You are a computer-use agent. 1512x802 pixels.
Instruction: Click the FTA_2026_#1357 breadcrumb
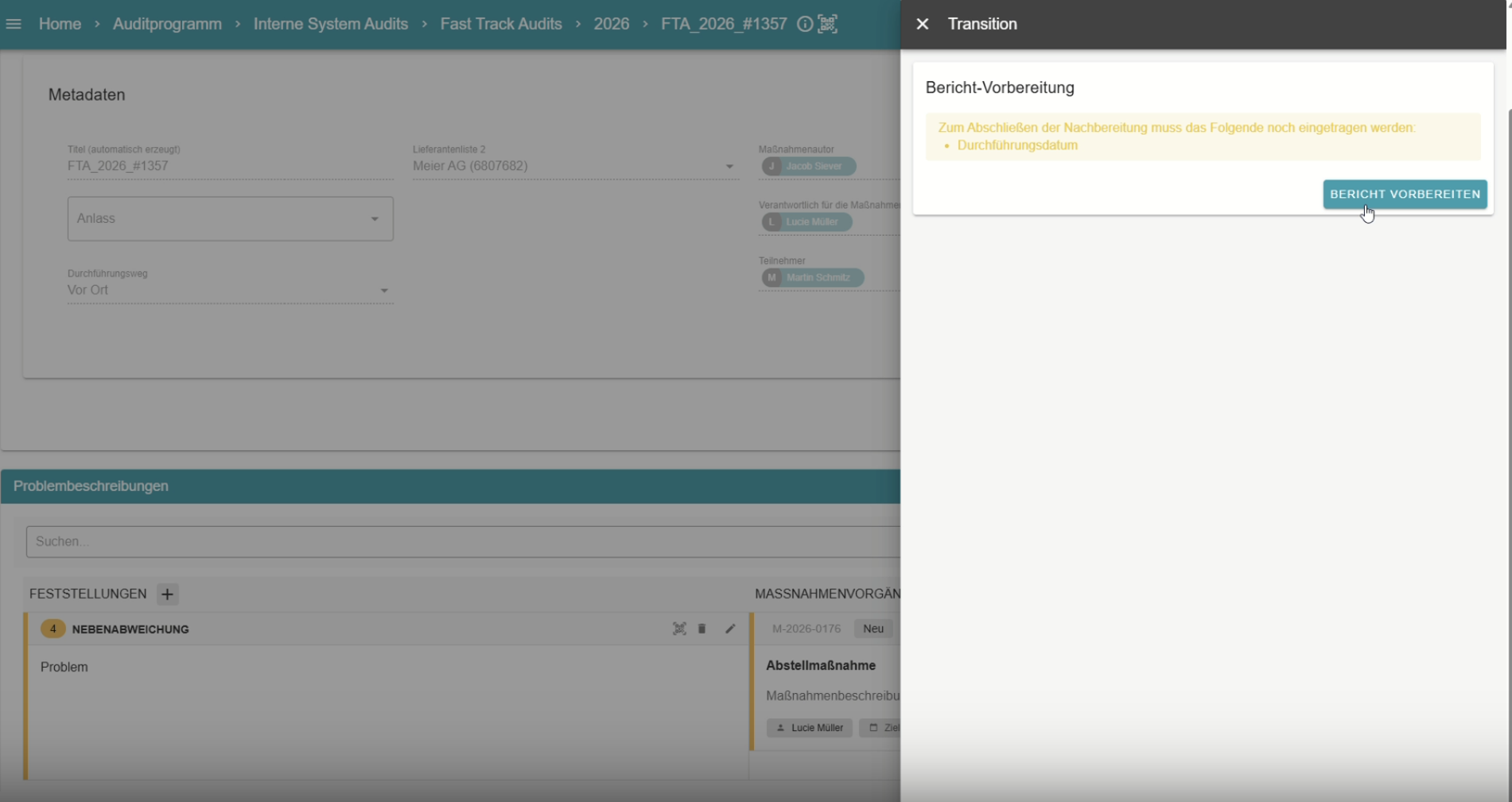(724, 24)
